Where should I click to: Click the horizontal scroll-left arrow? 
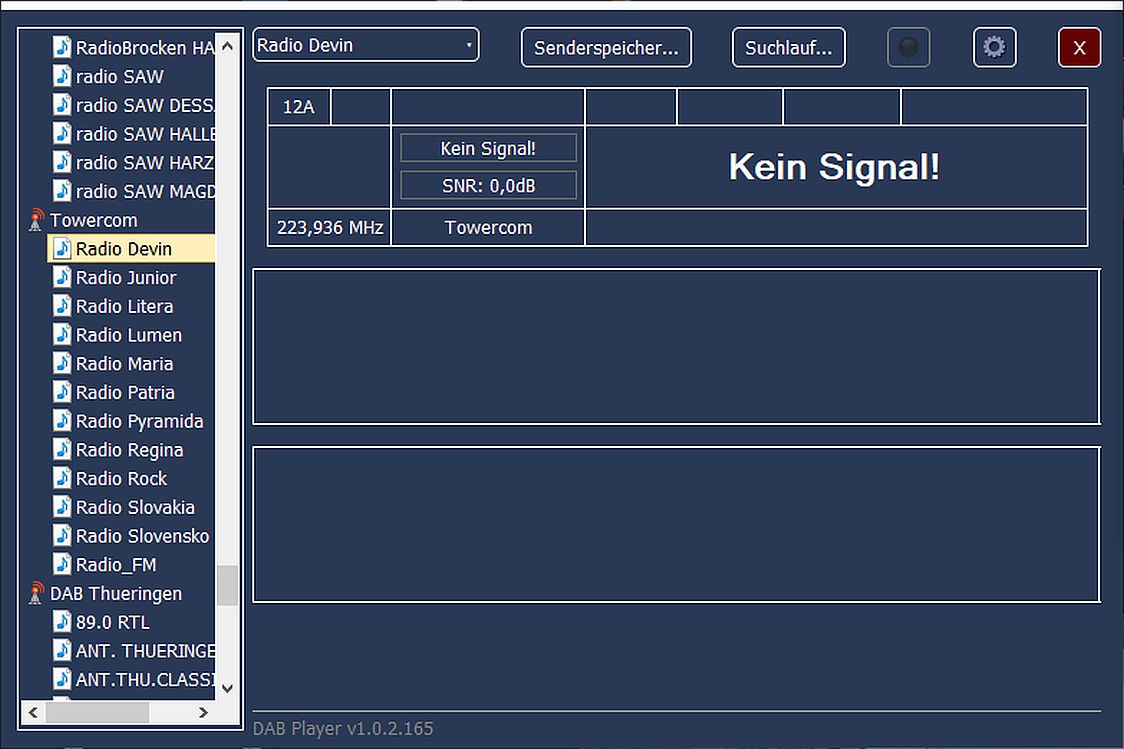pos(32,712)
